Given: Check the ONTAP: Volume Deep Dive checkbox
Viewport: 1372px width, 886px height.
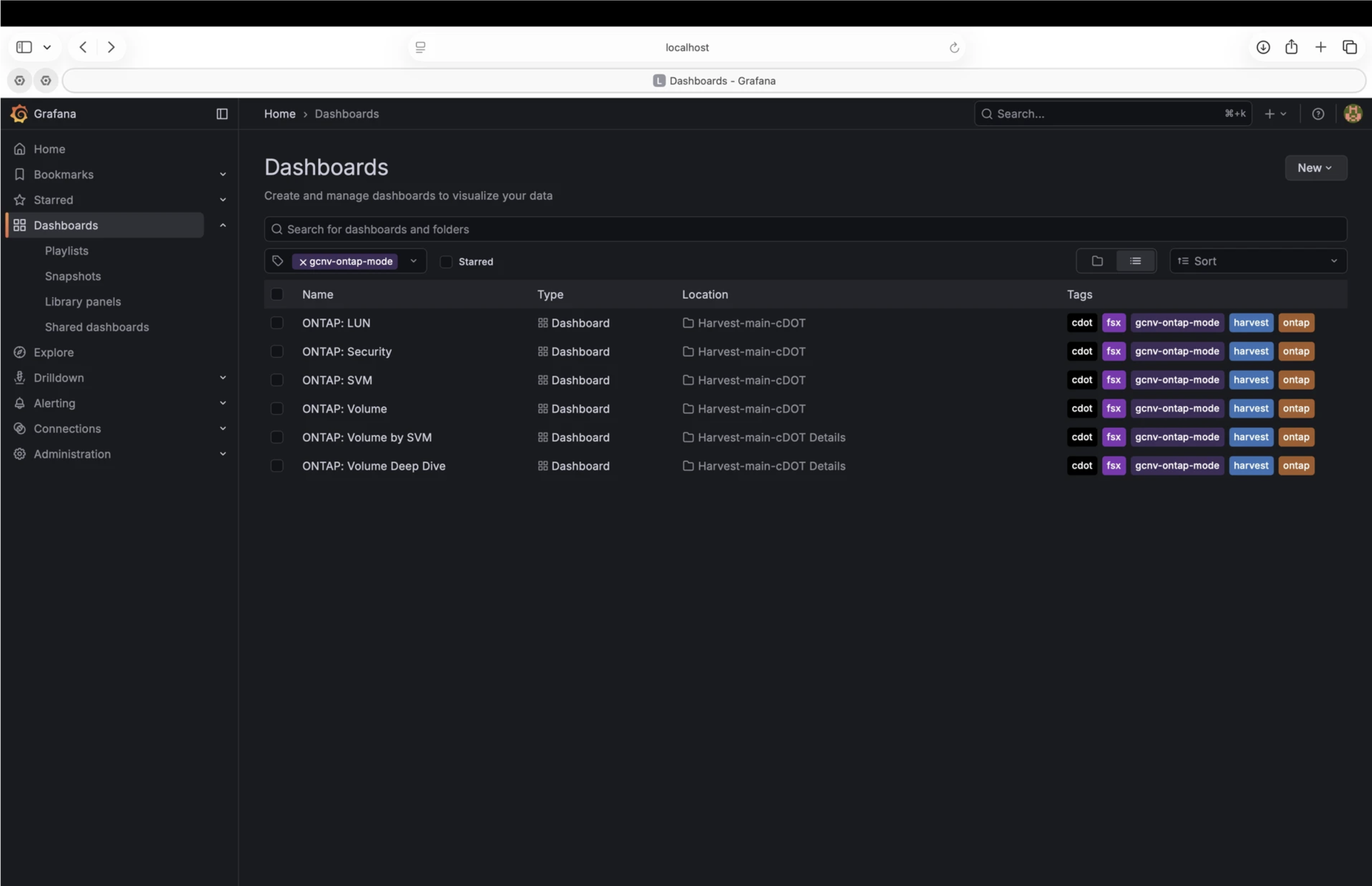Looking at the screenshot, I should [277, 465].
